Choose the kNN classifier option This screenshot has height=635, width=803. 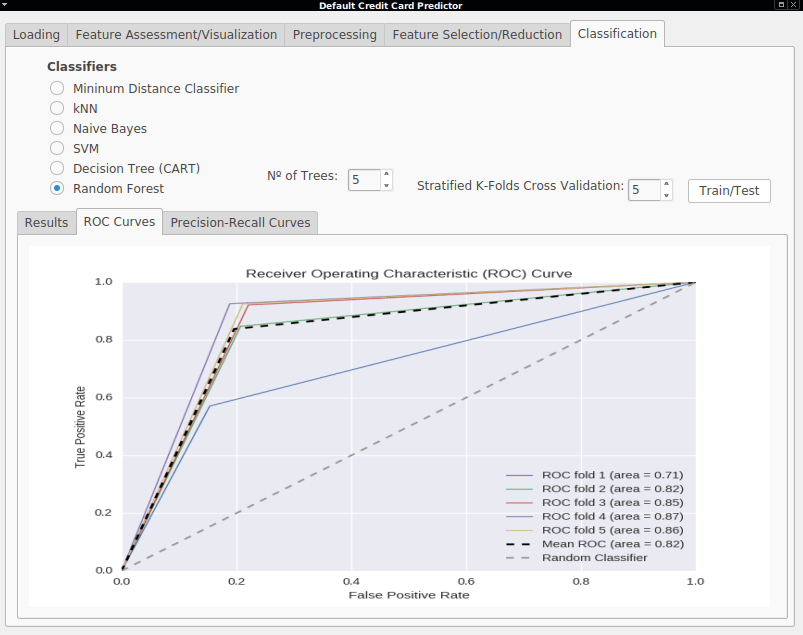(57, 108)
